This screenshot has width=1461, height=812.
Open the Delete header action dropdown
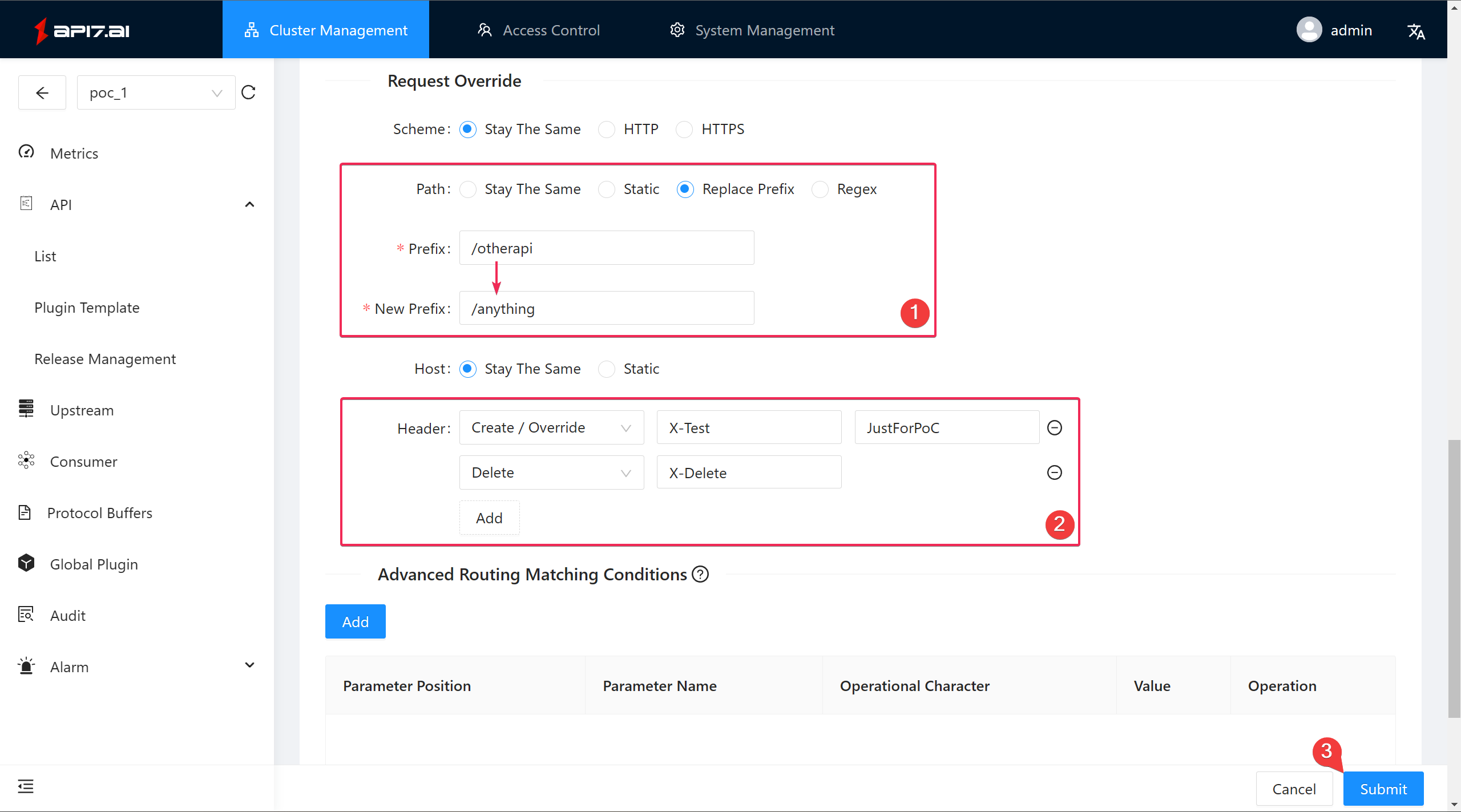point(552,472)
